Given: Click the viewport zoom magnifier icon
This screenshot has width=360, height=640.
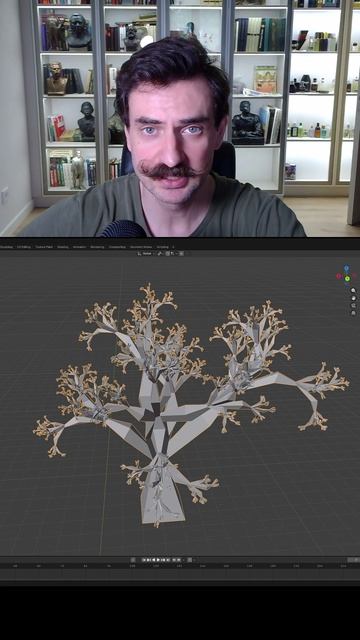Looking at the screenshot, I should coord(353,290).
